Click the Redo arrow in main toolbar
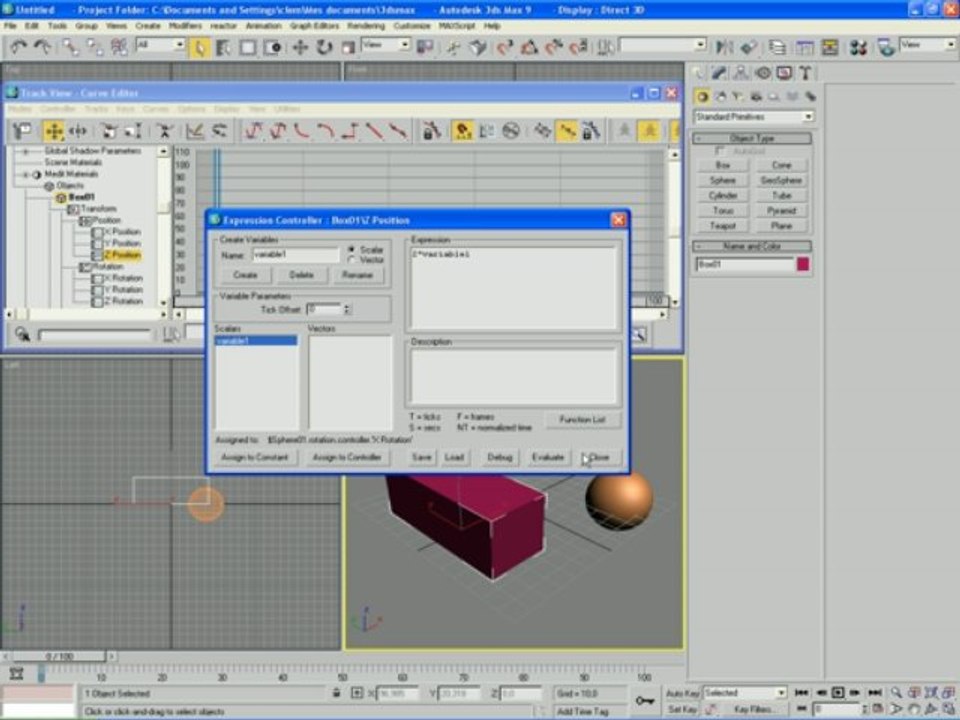Screen dimensions: 960x720 click(x=43, y=47)
